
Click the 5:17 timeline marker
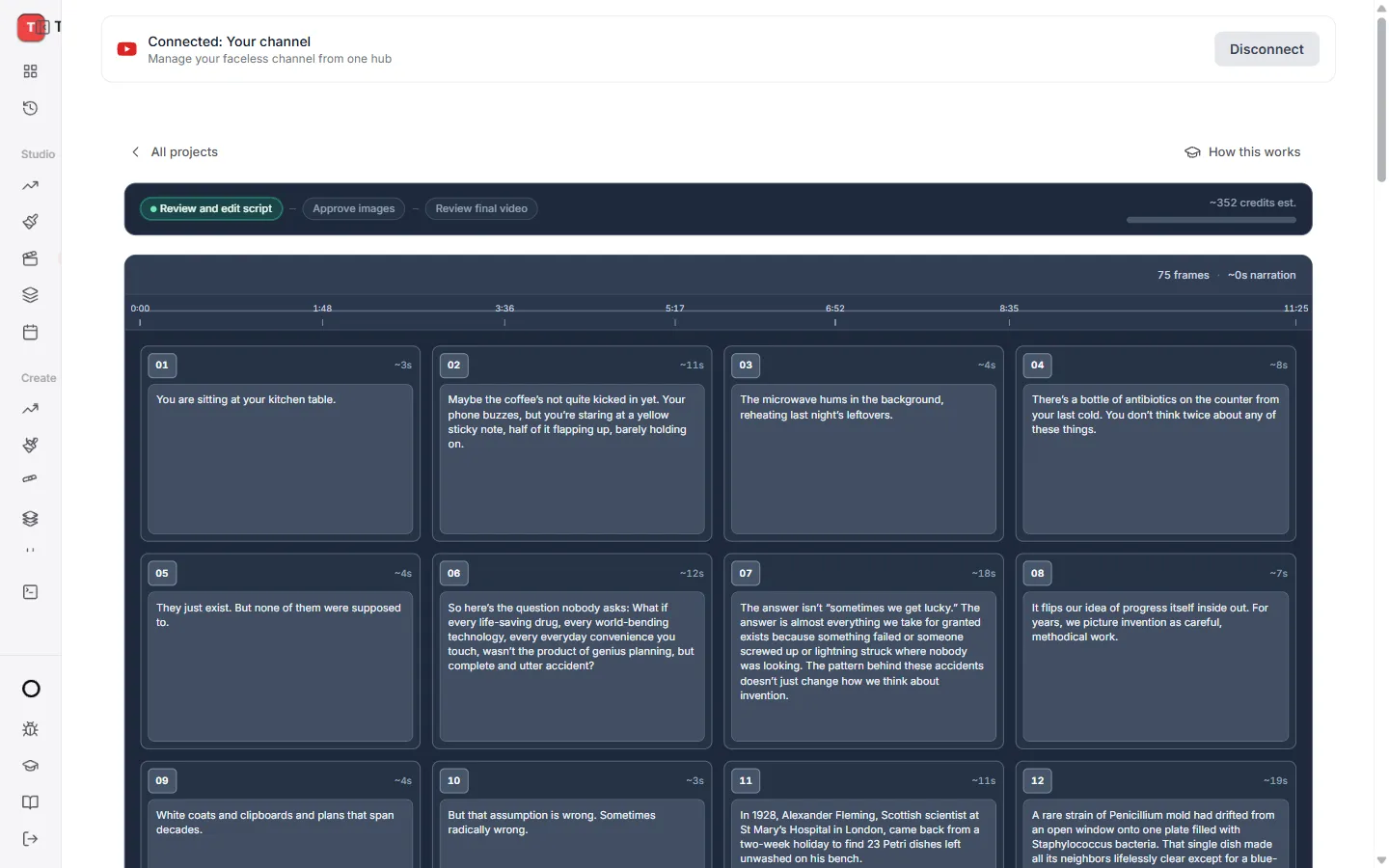[x=675, y=309]
